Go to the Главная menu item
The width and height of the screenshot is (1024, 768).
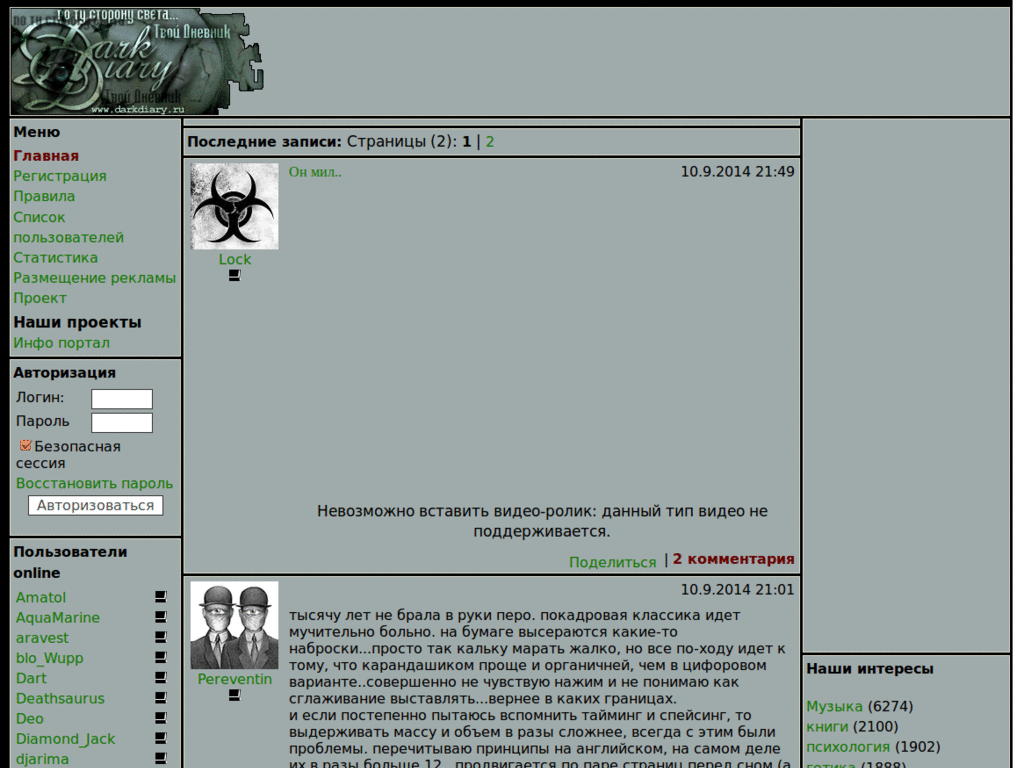coord(46,155)
